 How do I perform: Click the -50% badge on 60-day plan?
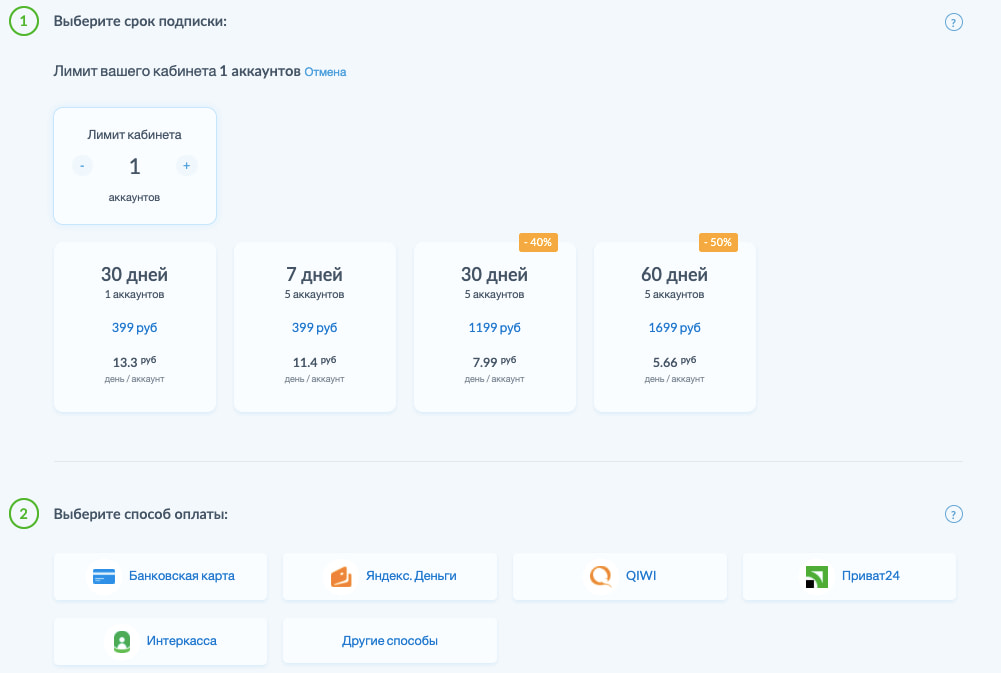coord(716,241)
